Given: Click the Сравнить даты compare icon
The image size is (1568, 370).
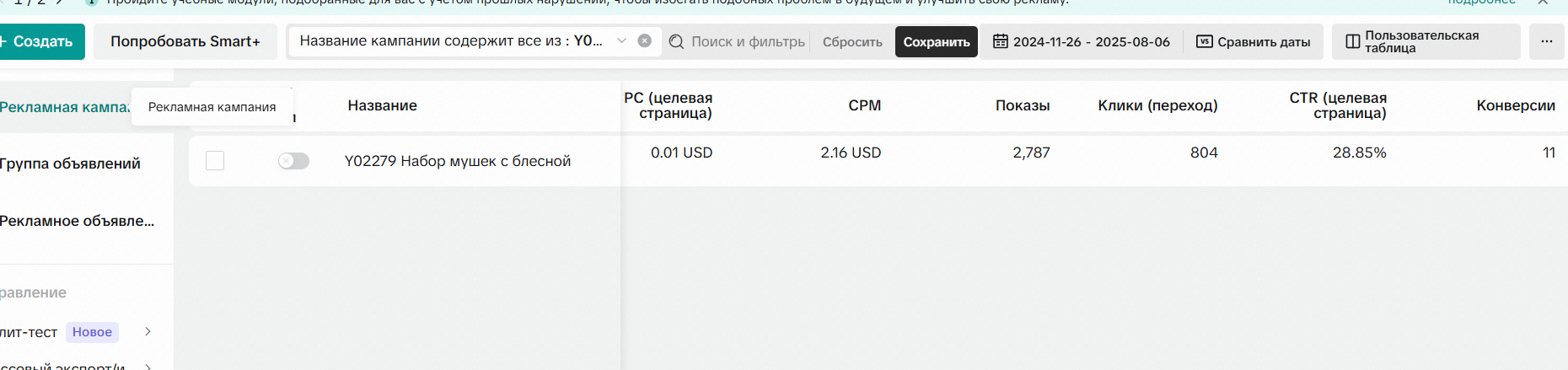Looking at the screenshot, I should tap(1205, 41).
